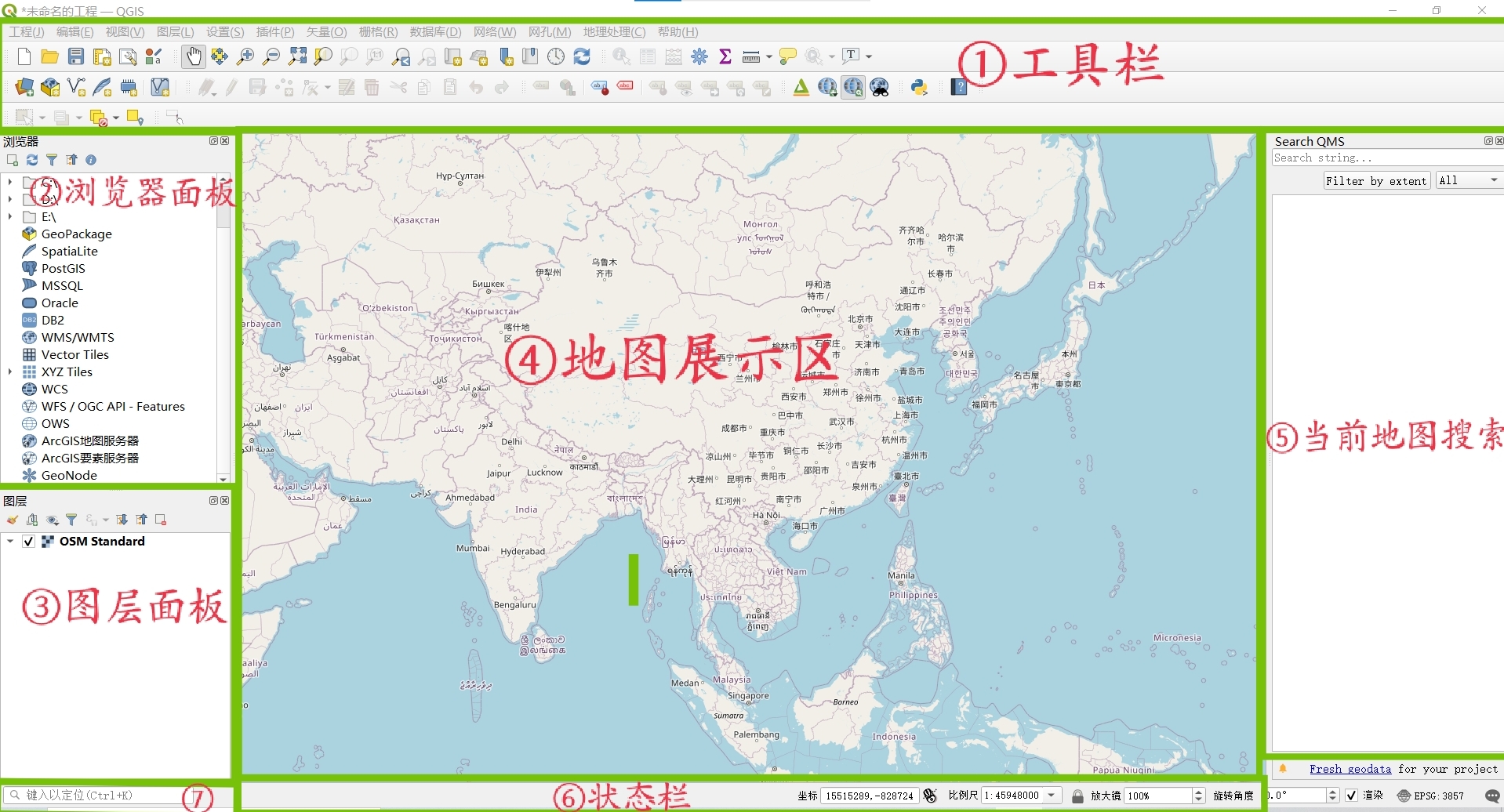
Task: Open the 地理处理(C) menu
Action: tap(614, 32)
